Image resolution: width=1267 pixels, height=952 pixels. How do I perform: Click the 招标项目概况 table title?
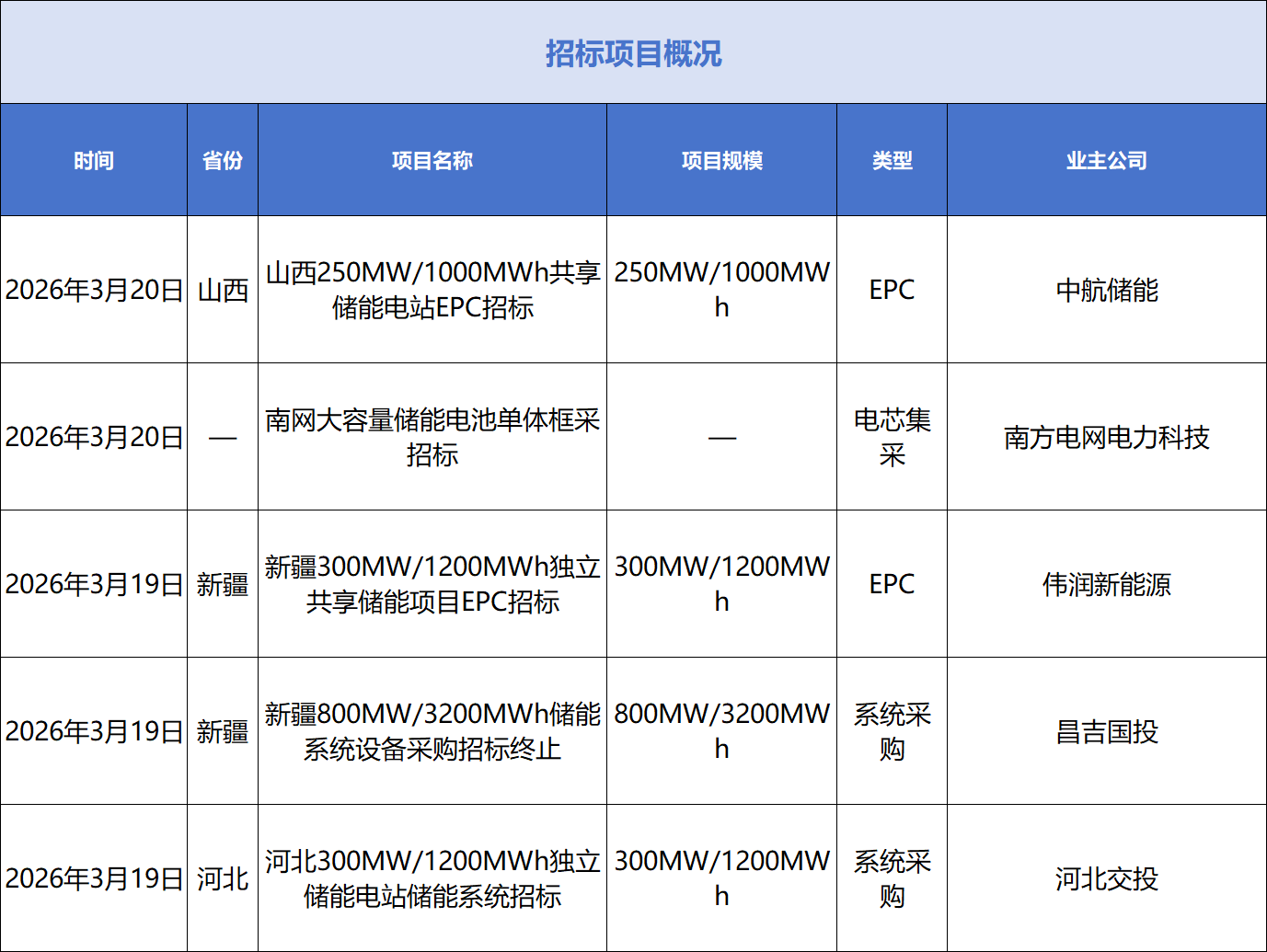coord(633,53)
